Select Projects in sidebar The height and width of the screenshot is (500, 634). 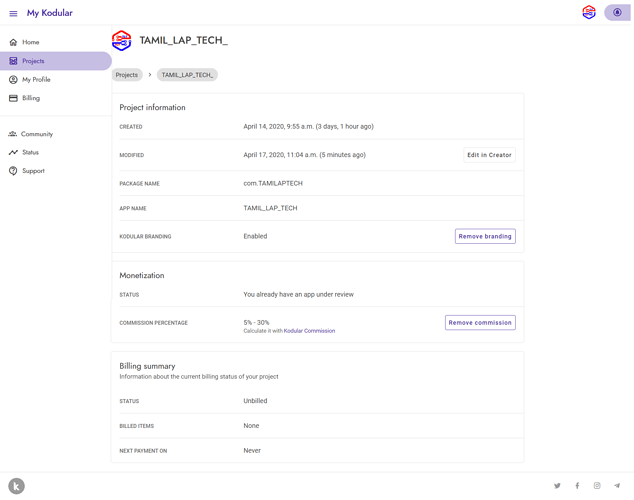click(56, 61)
